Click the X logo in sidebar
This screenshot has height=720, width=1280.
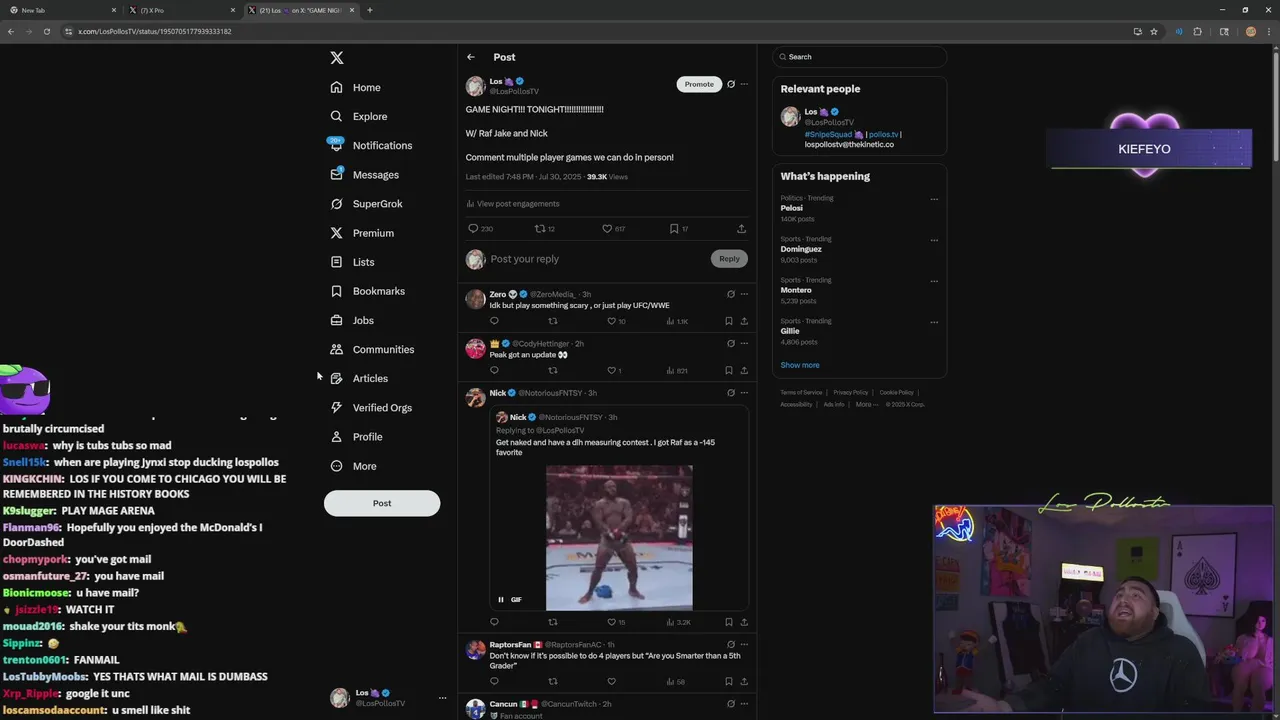click(x=337, y=58)
